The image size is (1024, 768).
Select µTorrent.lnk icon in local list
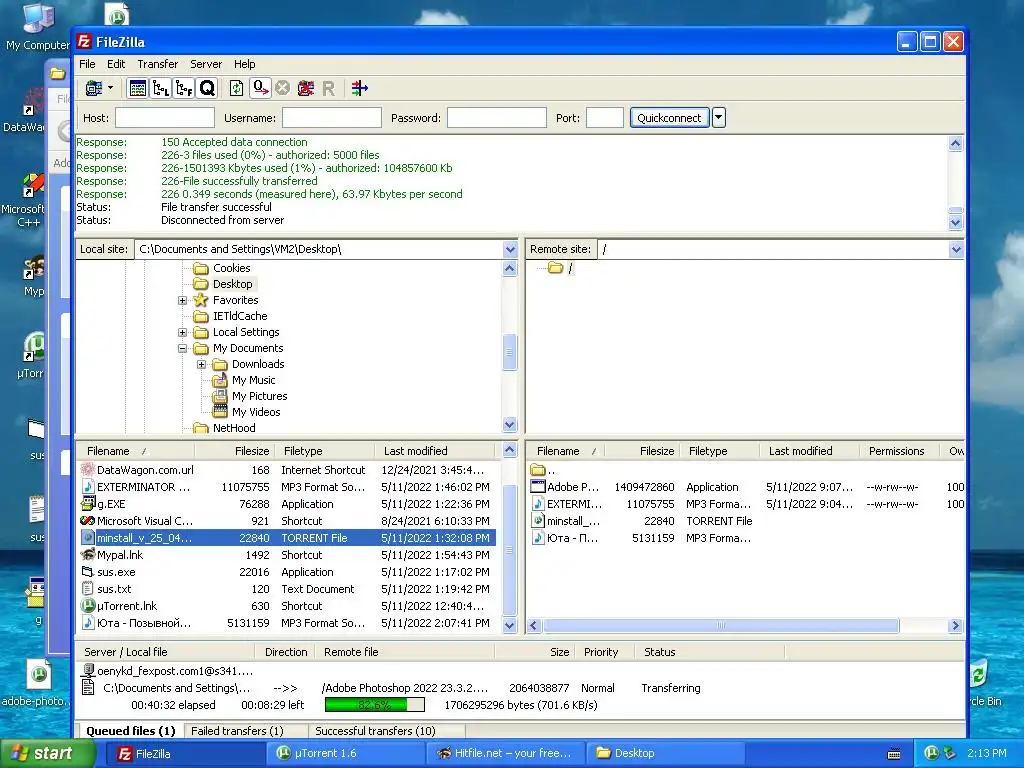pos(88,606)
